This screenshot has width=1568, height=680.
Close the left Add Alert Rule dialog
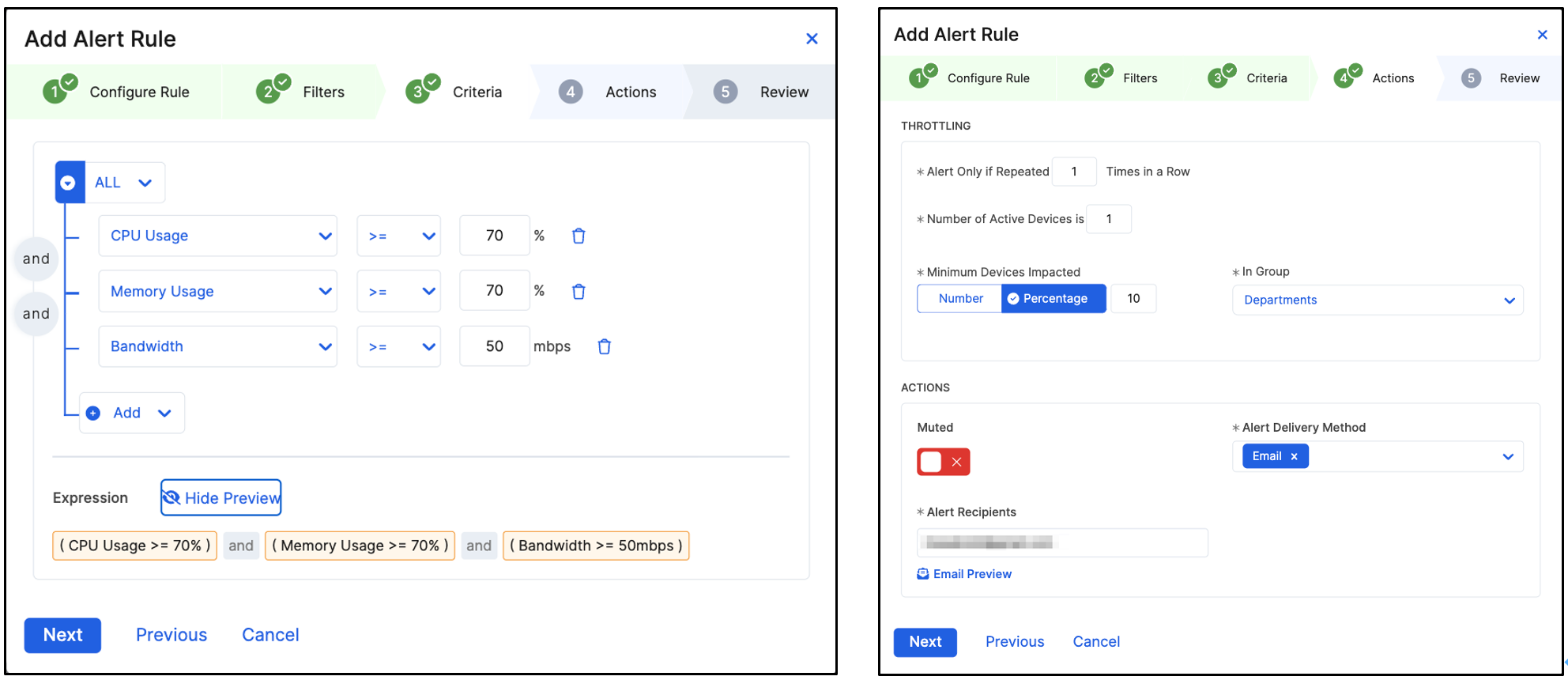point(812,39)
